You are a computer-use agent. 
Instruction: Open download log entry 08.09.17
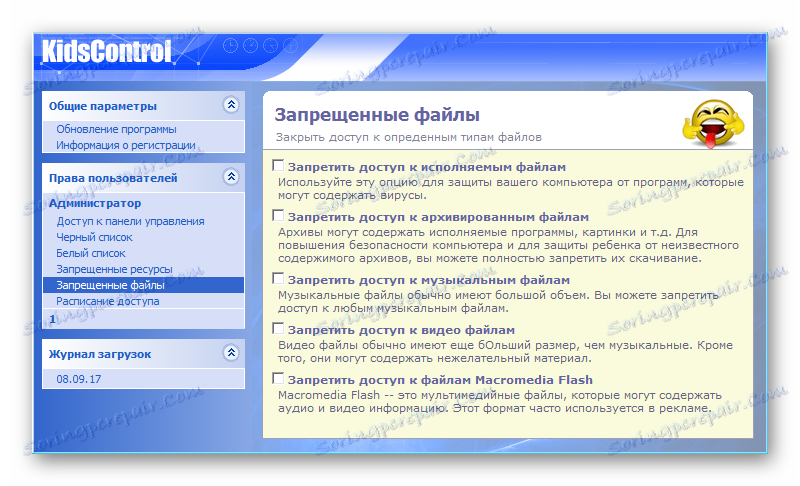coord(79,379)
